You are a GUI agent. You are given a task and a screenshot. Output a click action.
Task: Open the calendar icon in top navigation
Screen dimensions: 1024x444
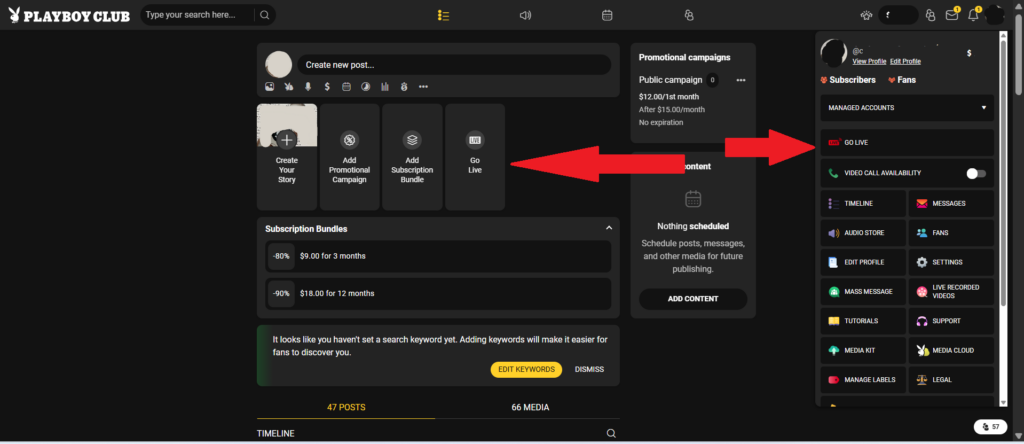pyautogui.click(x=607, y=16)
